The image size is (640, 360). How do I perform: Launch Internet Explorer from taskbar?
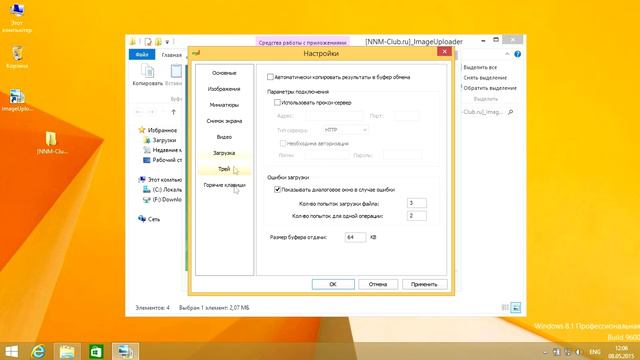39,351
